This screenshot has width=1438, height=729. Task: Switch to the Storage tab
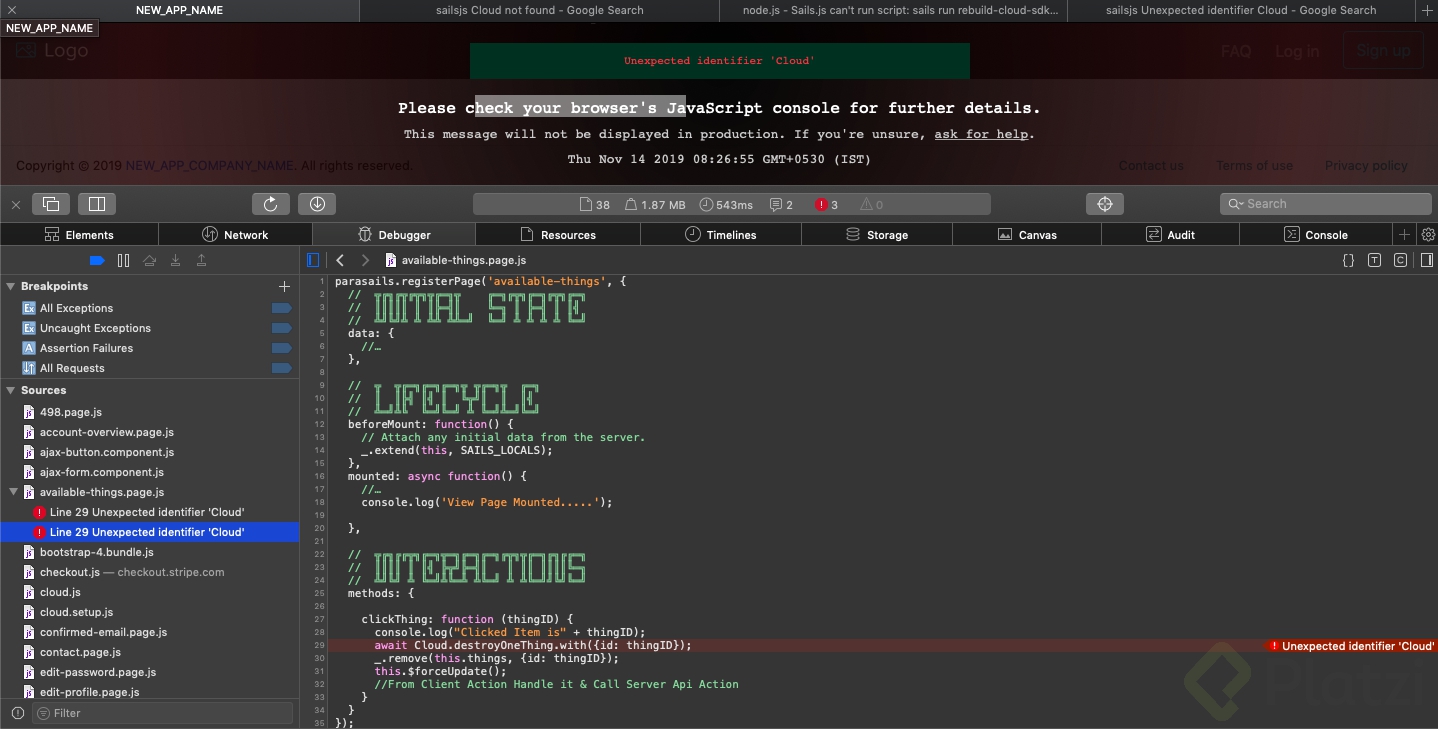(x=877, y=235)
